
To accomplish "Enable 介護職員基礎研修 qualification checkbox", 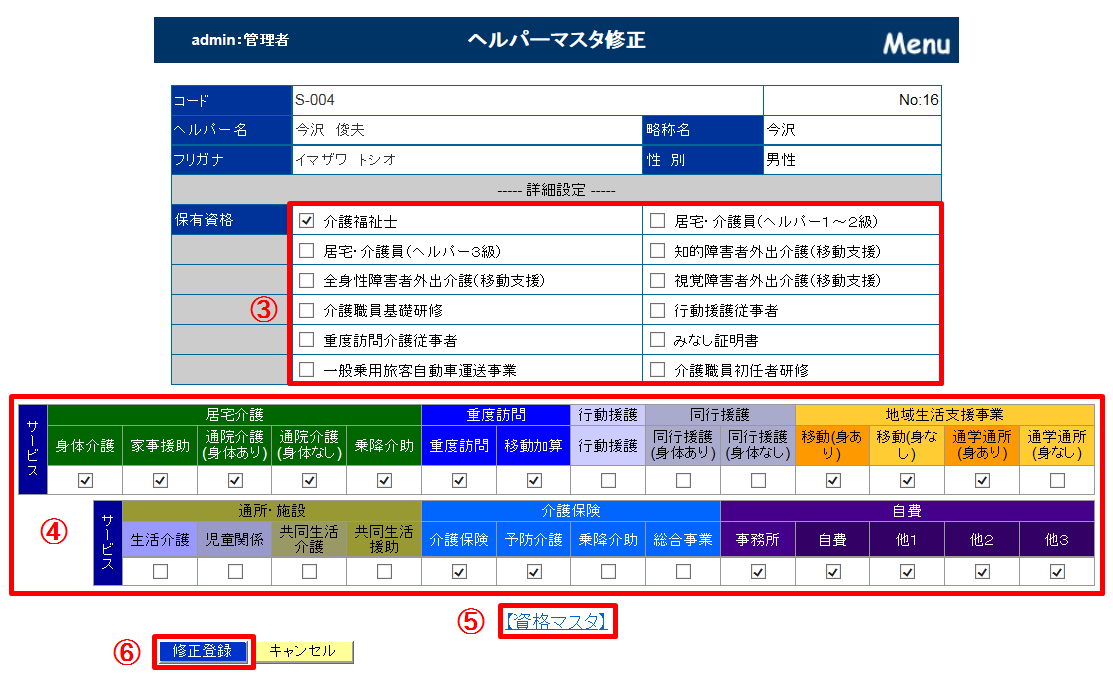I will 308,311.
